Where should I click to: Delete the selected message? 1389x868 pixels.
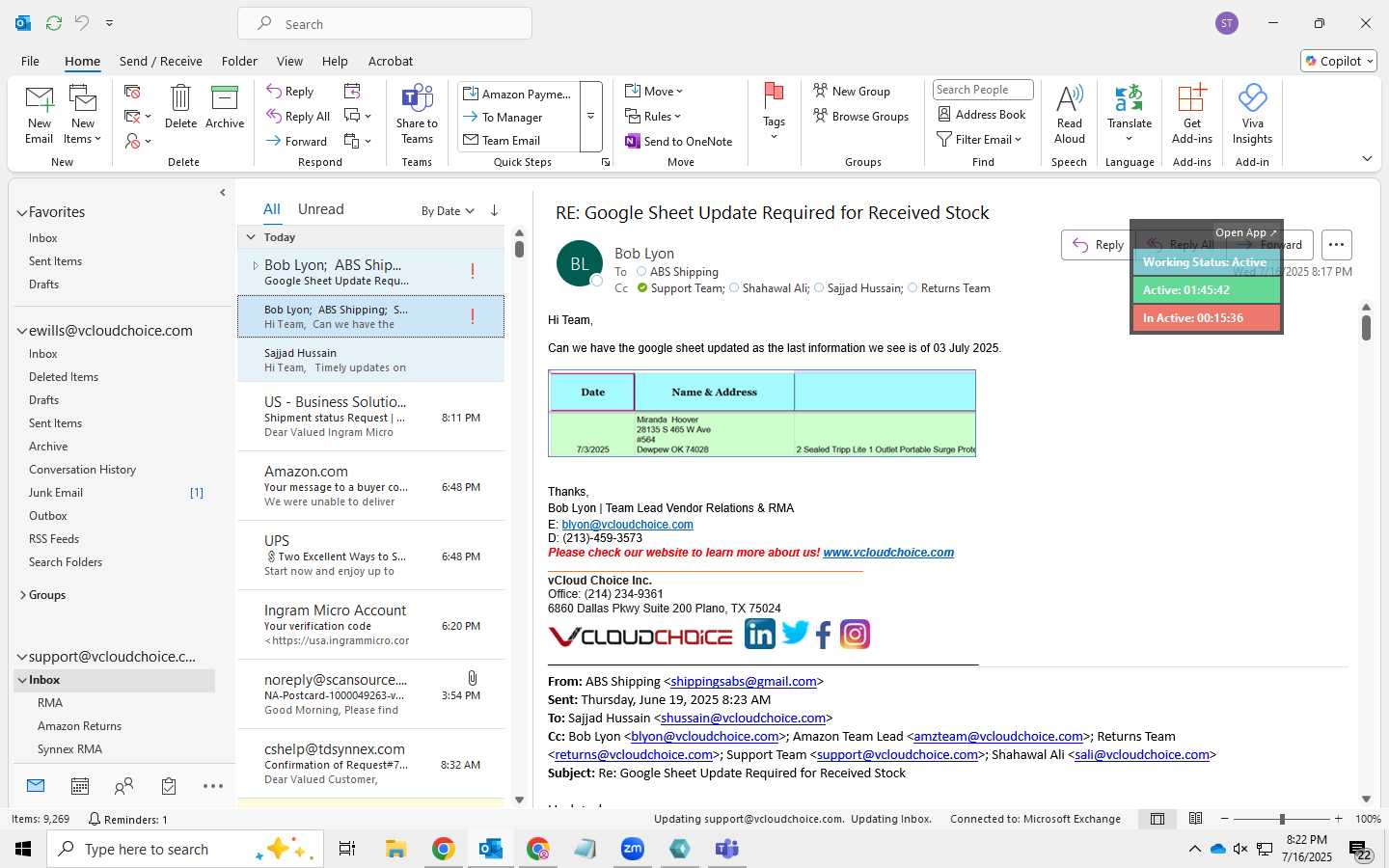tap(180, 107)
